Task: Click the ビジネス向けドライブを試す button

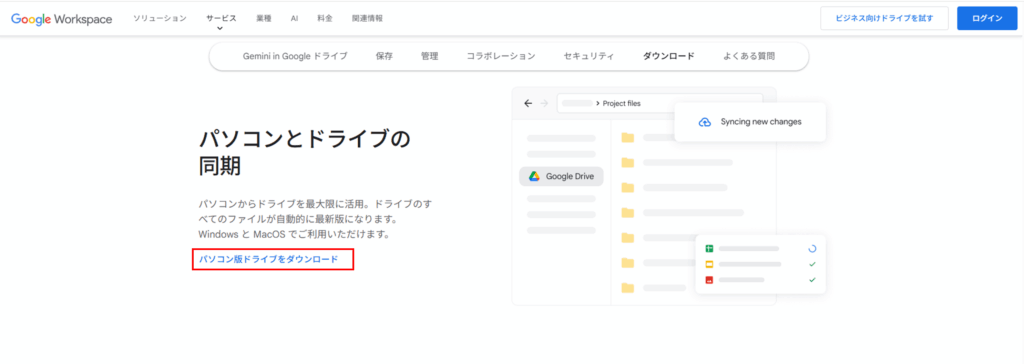Action: tap(884, 18)
